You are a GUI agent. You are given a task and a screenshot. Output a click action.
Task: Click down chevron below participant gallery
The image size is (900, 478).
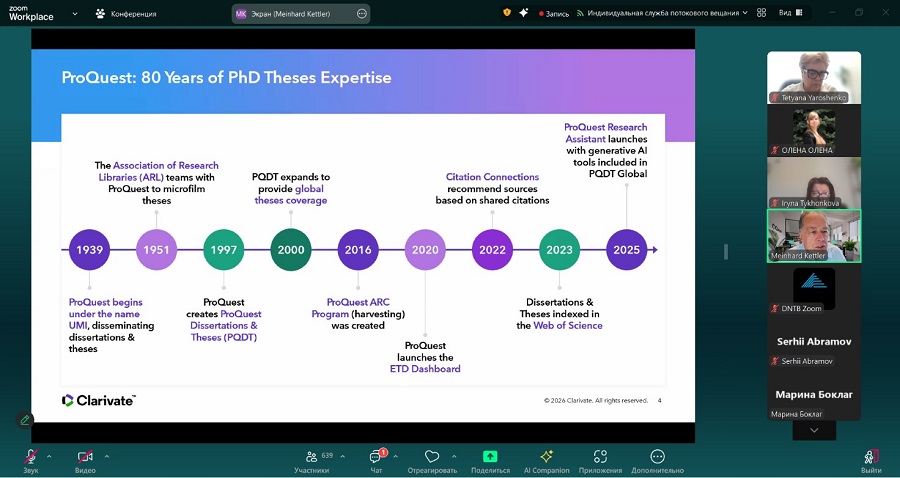[814, 430]
